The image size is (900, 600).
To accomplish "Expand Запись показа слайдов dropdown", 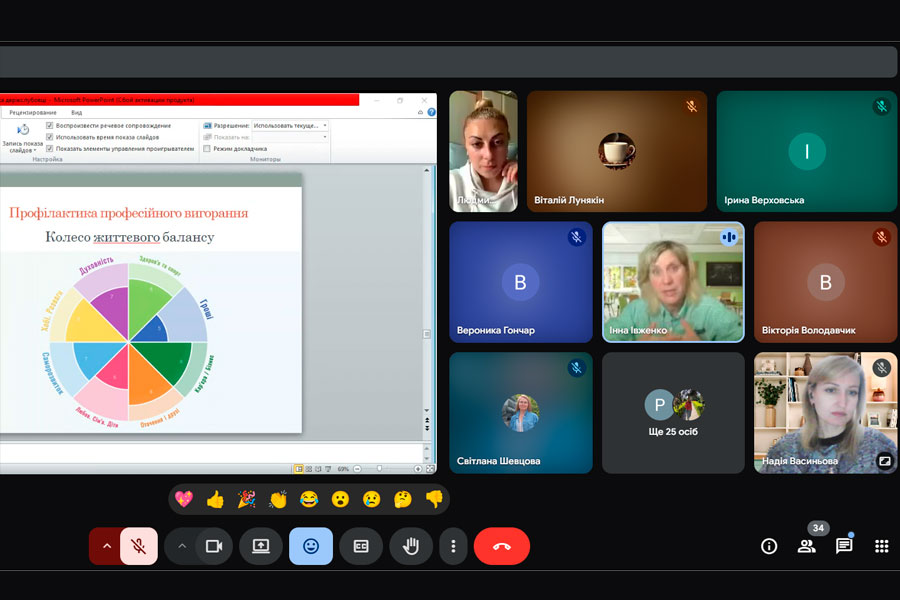I will tap(22, 138).
